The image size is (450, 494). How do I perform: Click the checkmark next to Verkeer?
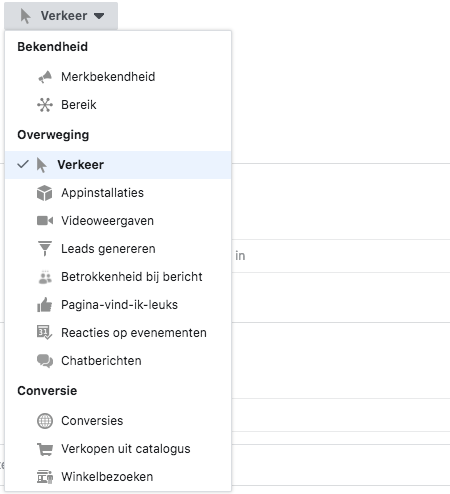23,164
